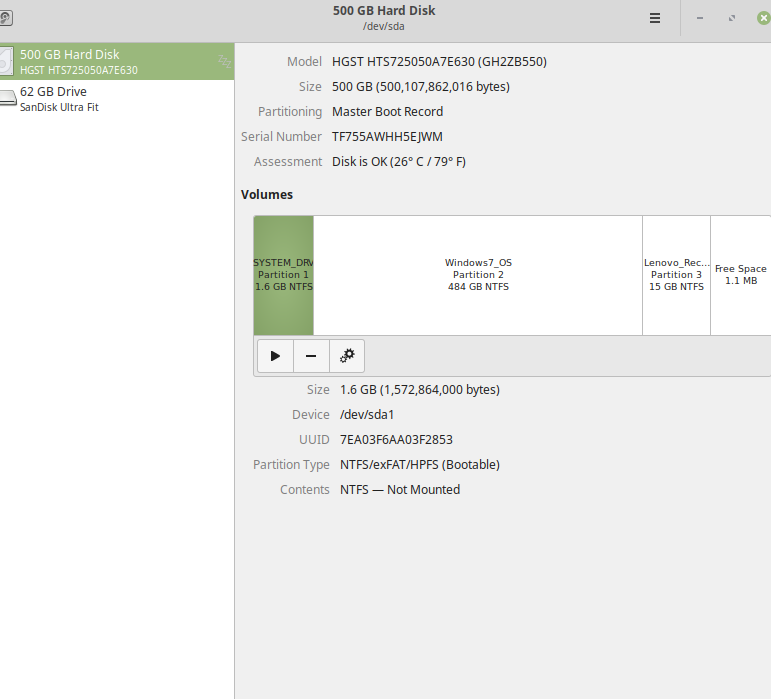Open additional partition options gear icon
771x699 pixels.
pos(347,356)
